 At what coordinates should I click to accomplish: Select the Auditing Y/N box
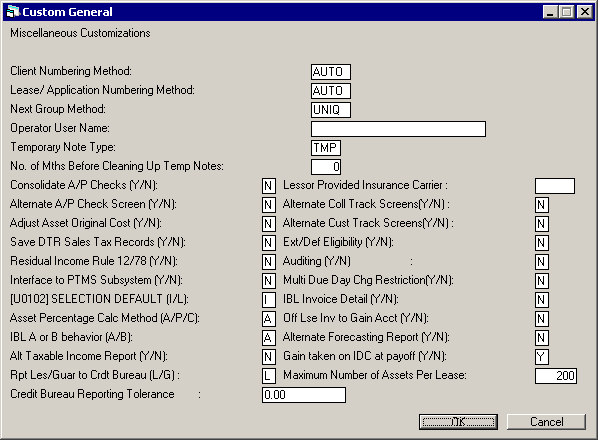[x=542, y=262]
